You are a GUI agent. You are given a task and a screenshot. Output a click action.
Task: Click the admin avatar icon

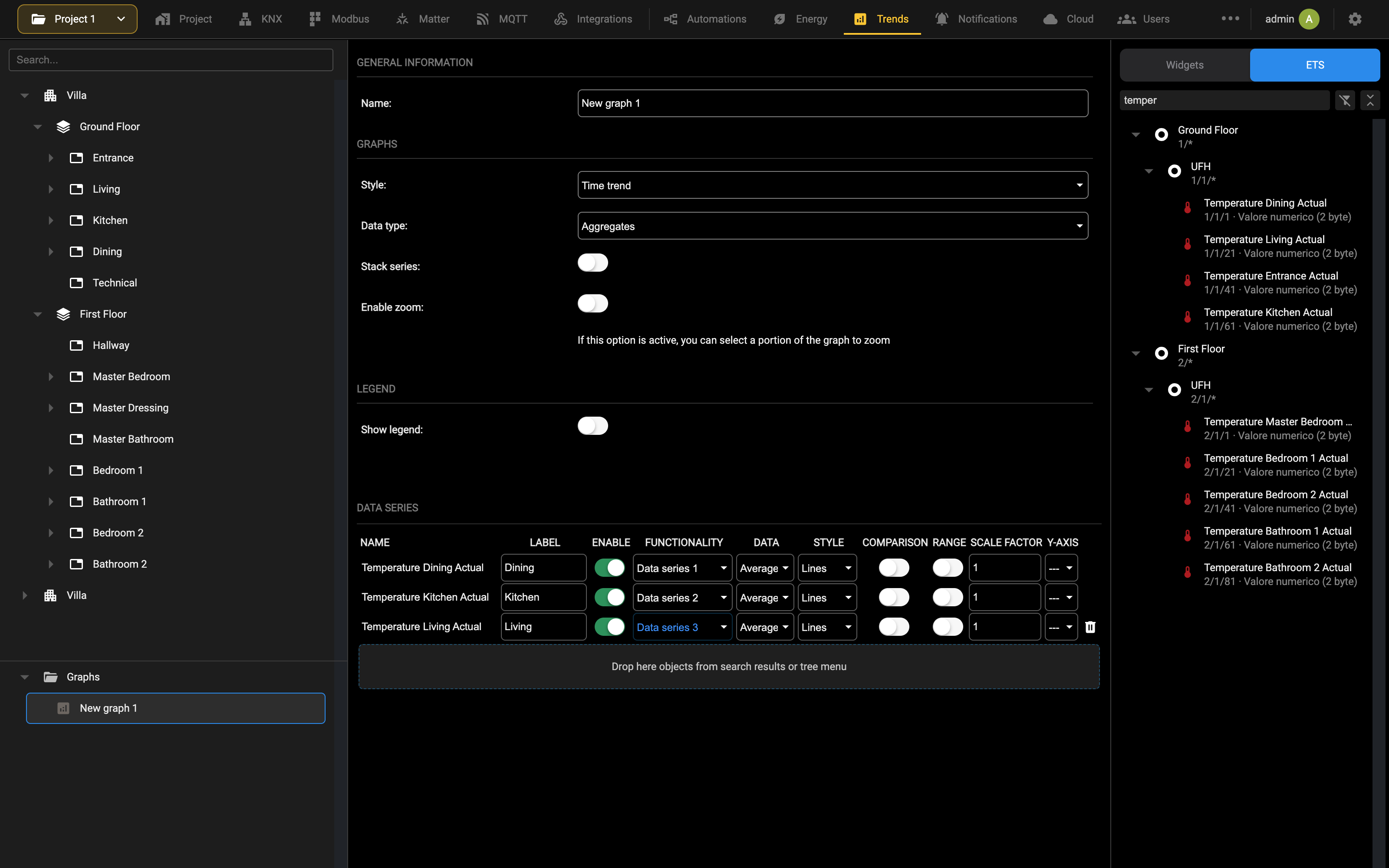(1309, 19)
